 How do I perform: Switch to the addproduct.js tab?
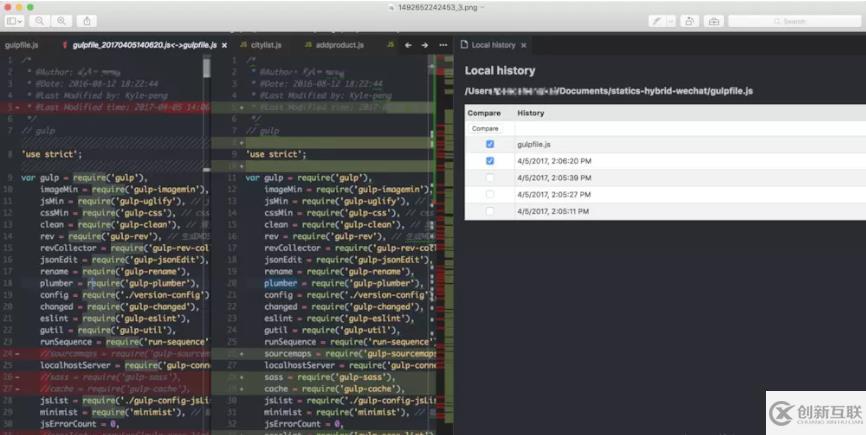point(339,45)
